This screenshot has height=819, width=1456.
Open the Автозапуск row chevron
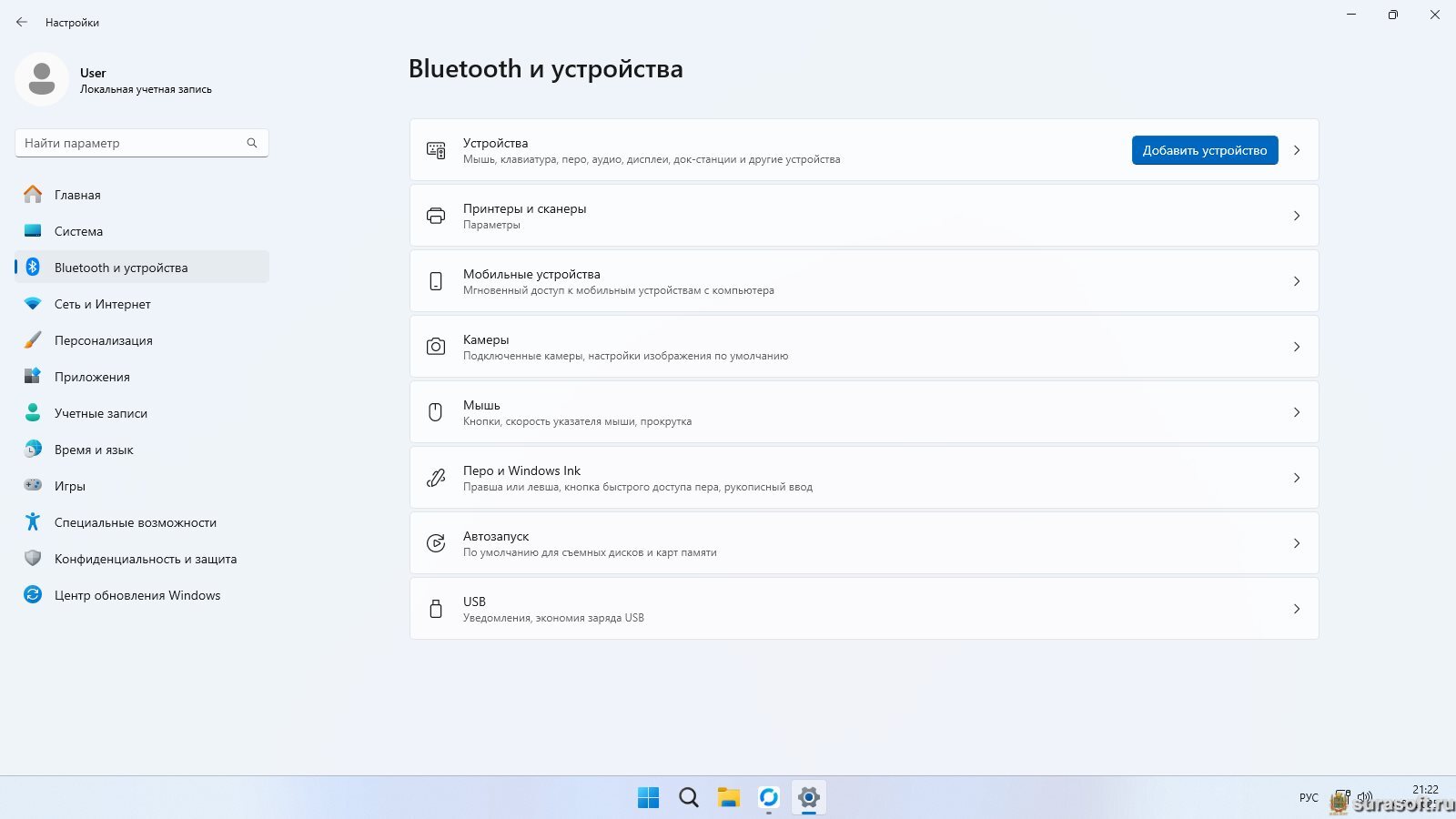click(1297, 543)
